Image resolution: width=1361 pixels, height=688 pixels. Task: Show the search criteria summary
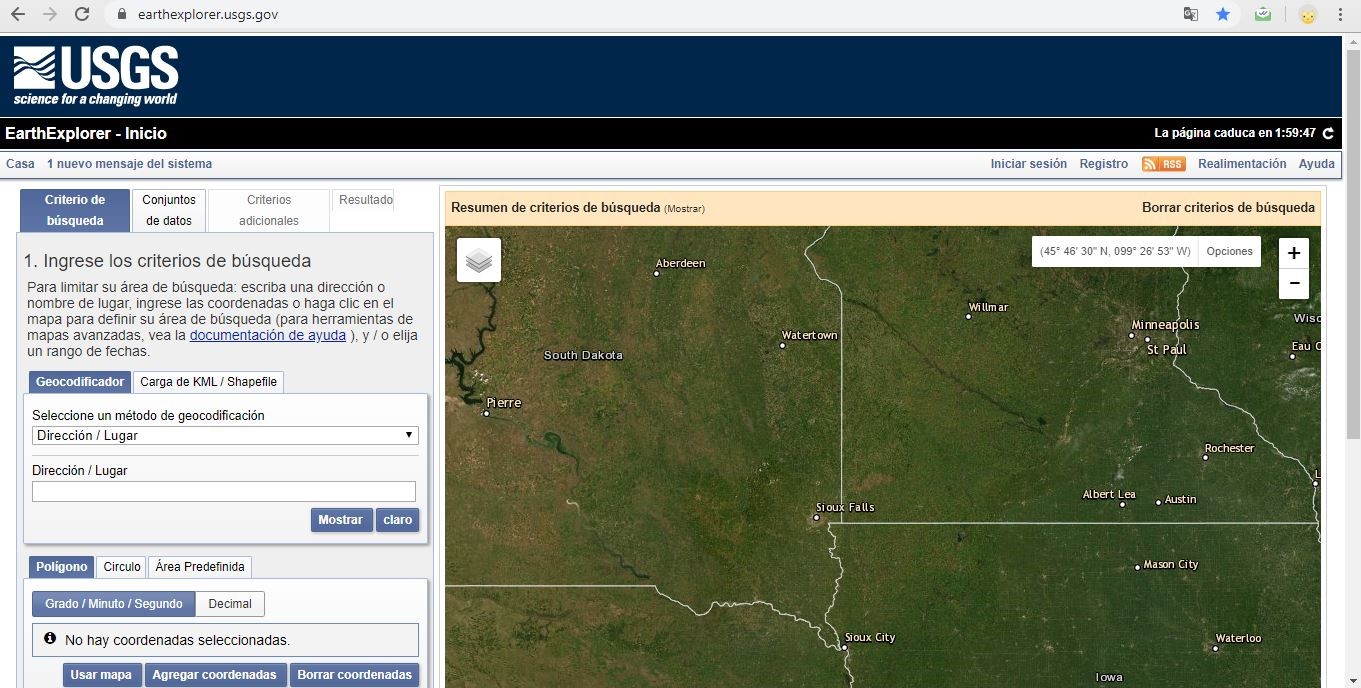[x=685, y=209]
